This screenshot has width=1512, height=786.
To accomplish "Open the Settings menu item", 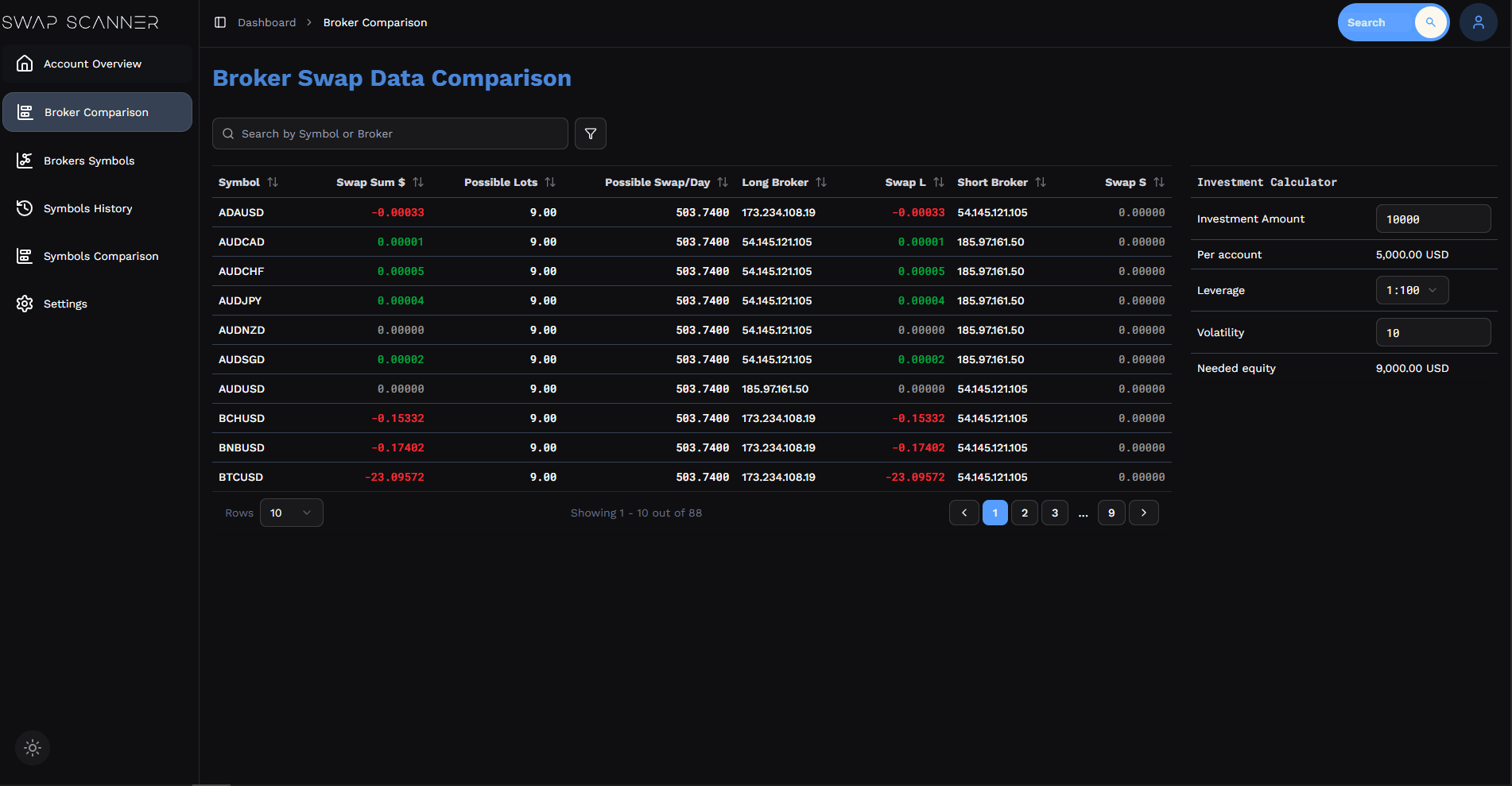I will [x=65, y=304].
